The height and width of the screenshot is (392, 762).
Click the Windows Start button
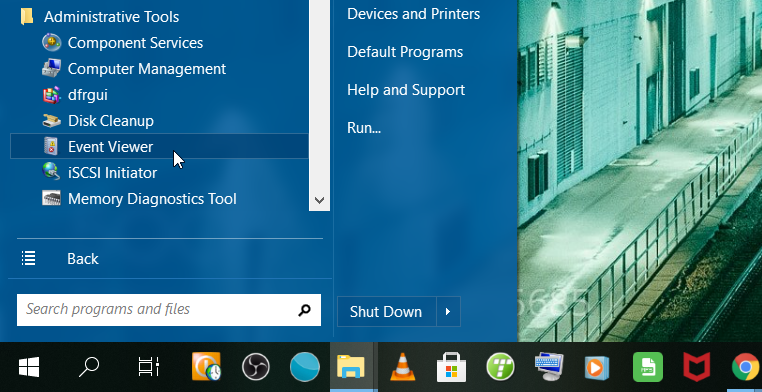tap(29, 367)
